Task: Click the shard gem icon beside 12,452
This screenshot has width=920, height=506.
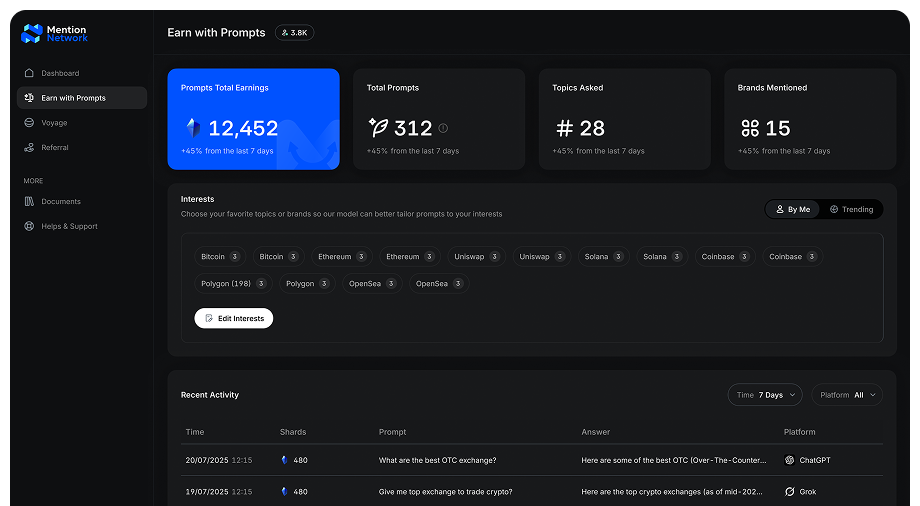Action: coord(193,128)
